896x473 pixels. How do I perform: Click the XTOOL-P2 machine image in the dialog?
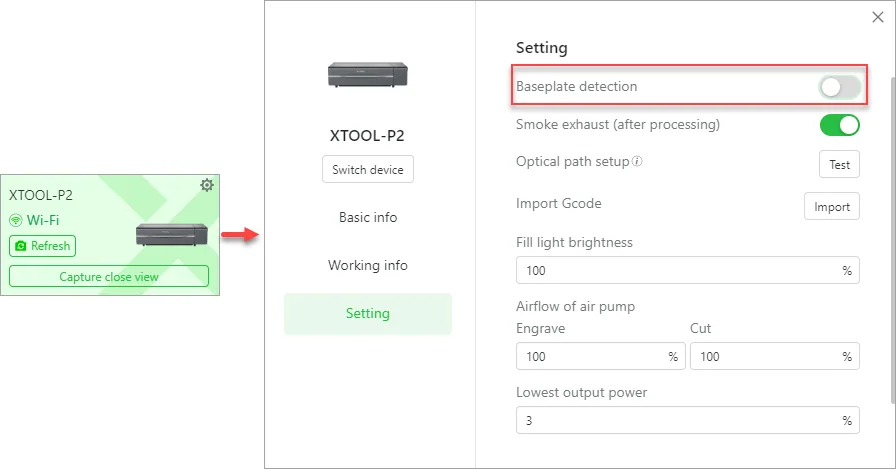(x=367, y=74)
